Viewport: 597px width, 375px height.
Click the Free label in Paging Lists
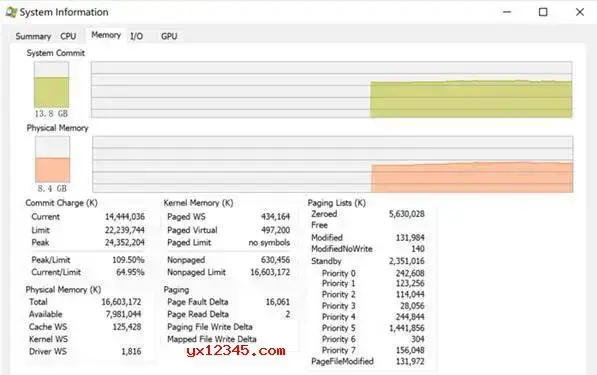click(x=319, y=225)
